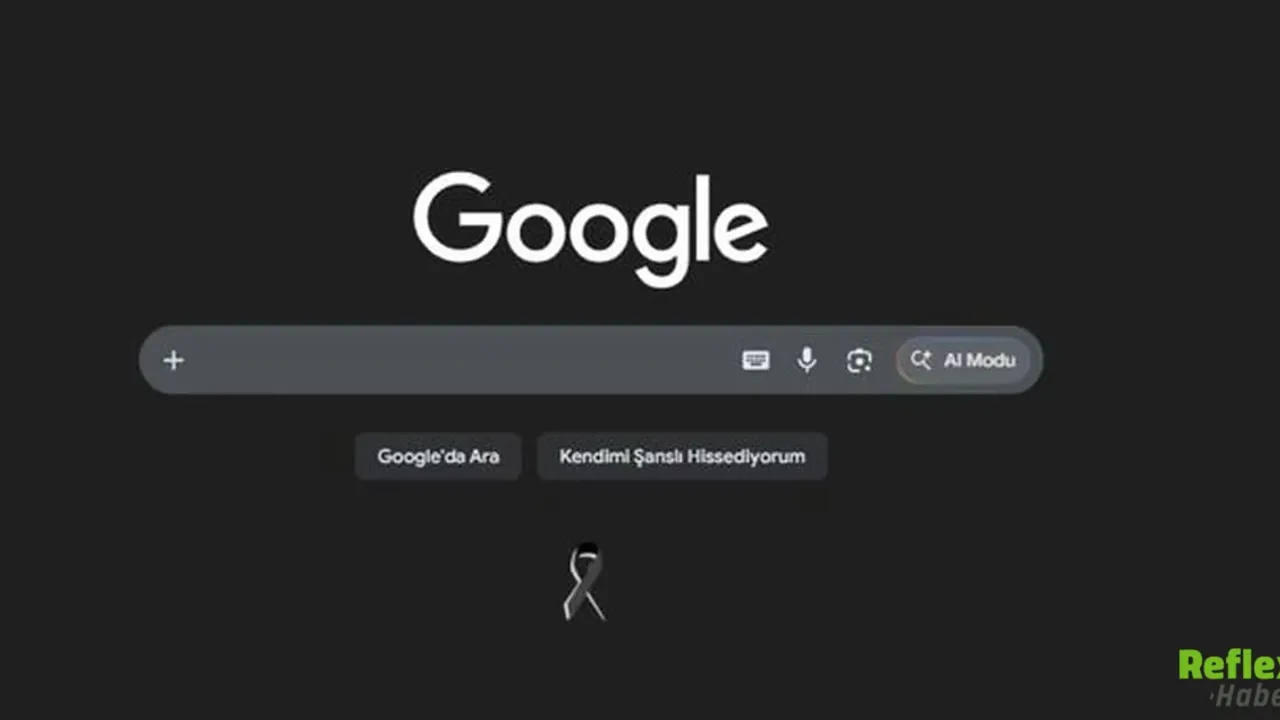
Task: Select the AI Modu text label
Action: click(980, 360)
